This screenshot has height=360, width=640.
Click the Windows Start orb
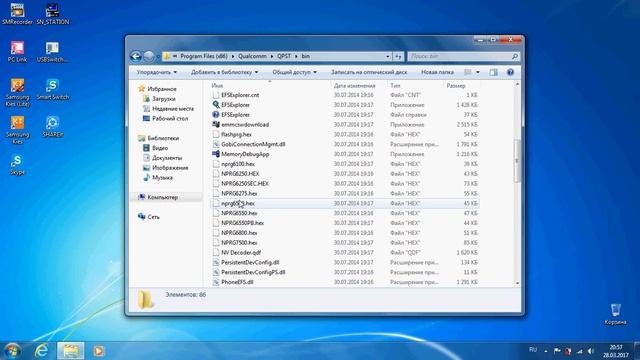tap(12, 351)
